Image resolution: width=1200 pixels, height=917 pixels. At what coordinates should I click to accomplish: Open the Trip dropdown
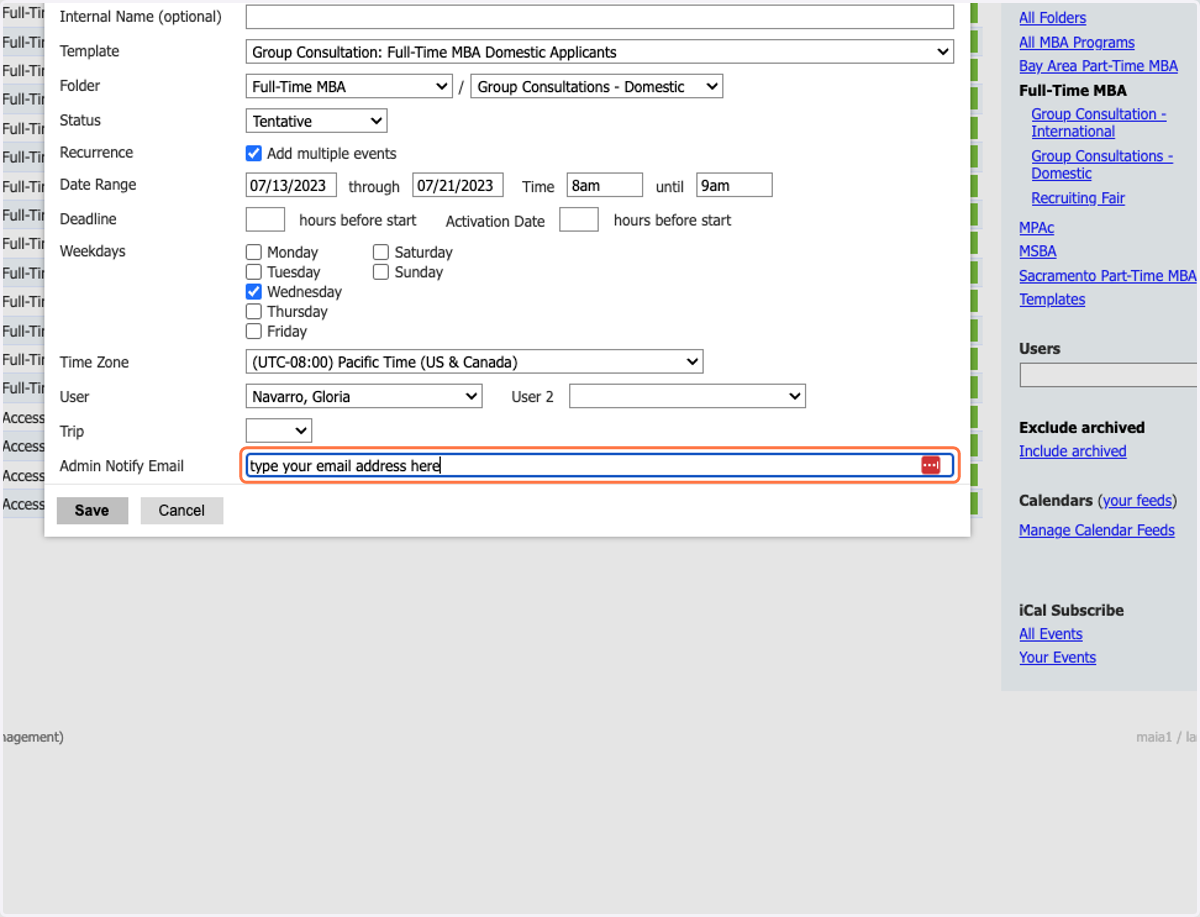pyautogui.click(x=279, y=431)
